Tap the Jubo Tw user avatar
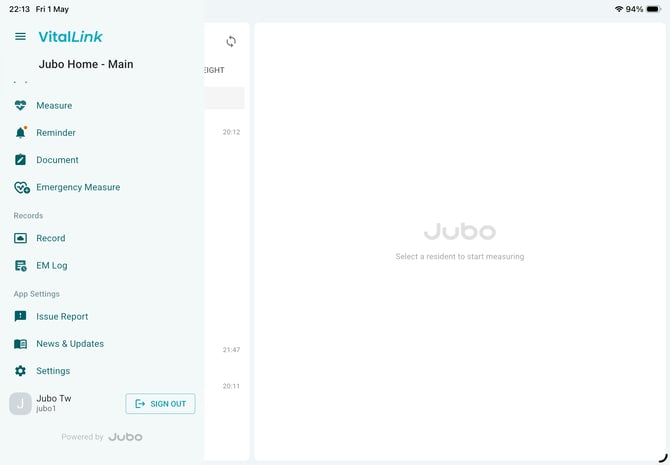This screenshot has height=465, width=670. pos(20,403)
